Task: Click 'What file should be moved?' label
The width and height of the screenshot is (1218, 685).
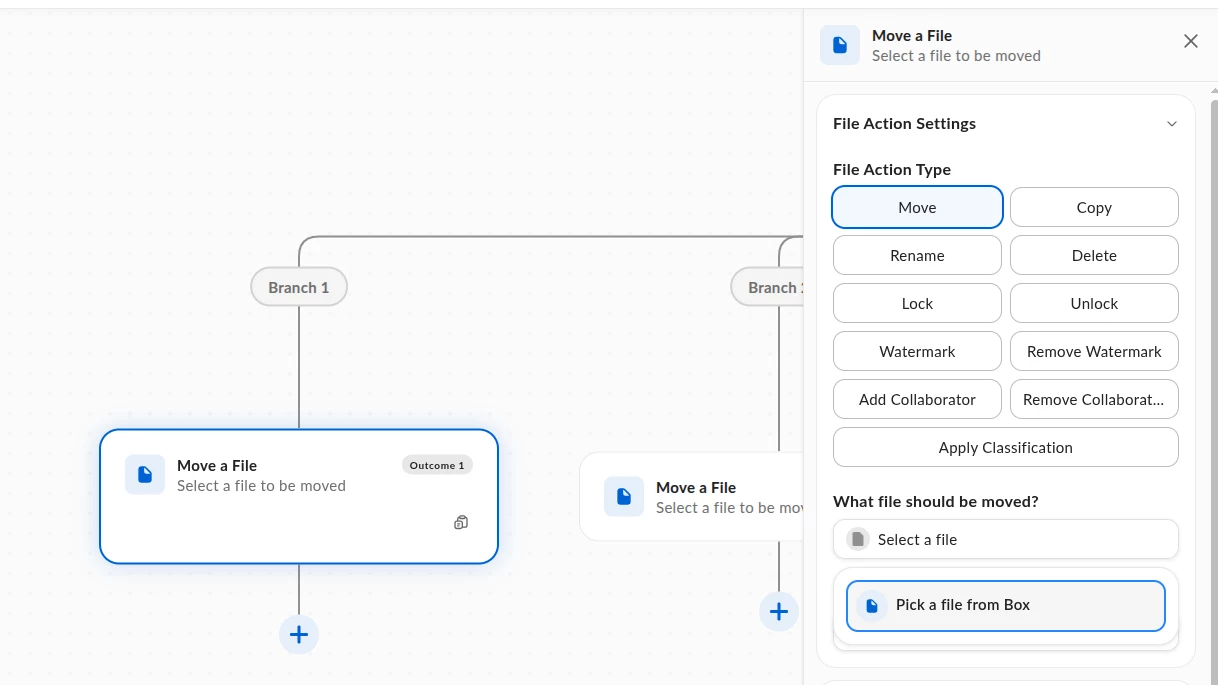Action: (936, 501)
